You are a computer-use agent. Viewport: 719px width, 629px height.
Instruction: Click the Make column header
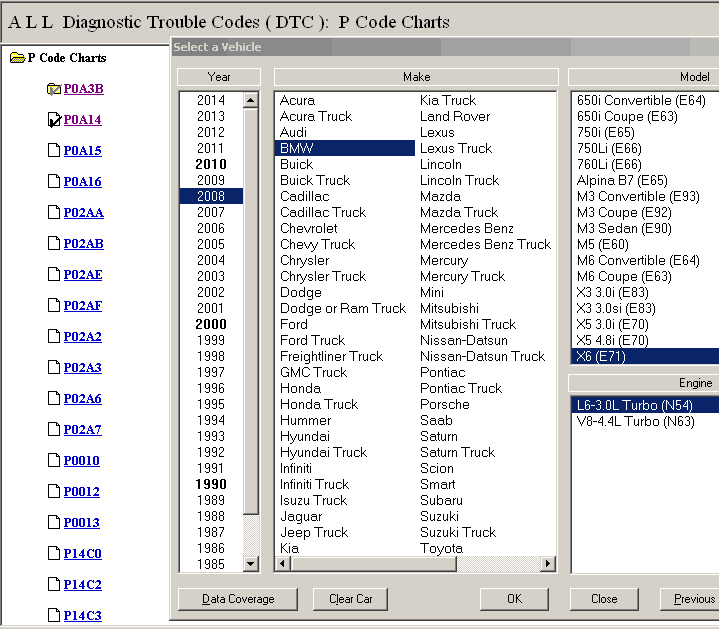(x=416, y=77)
